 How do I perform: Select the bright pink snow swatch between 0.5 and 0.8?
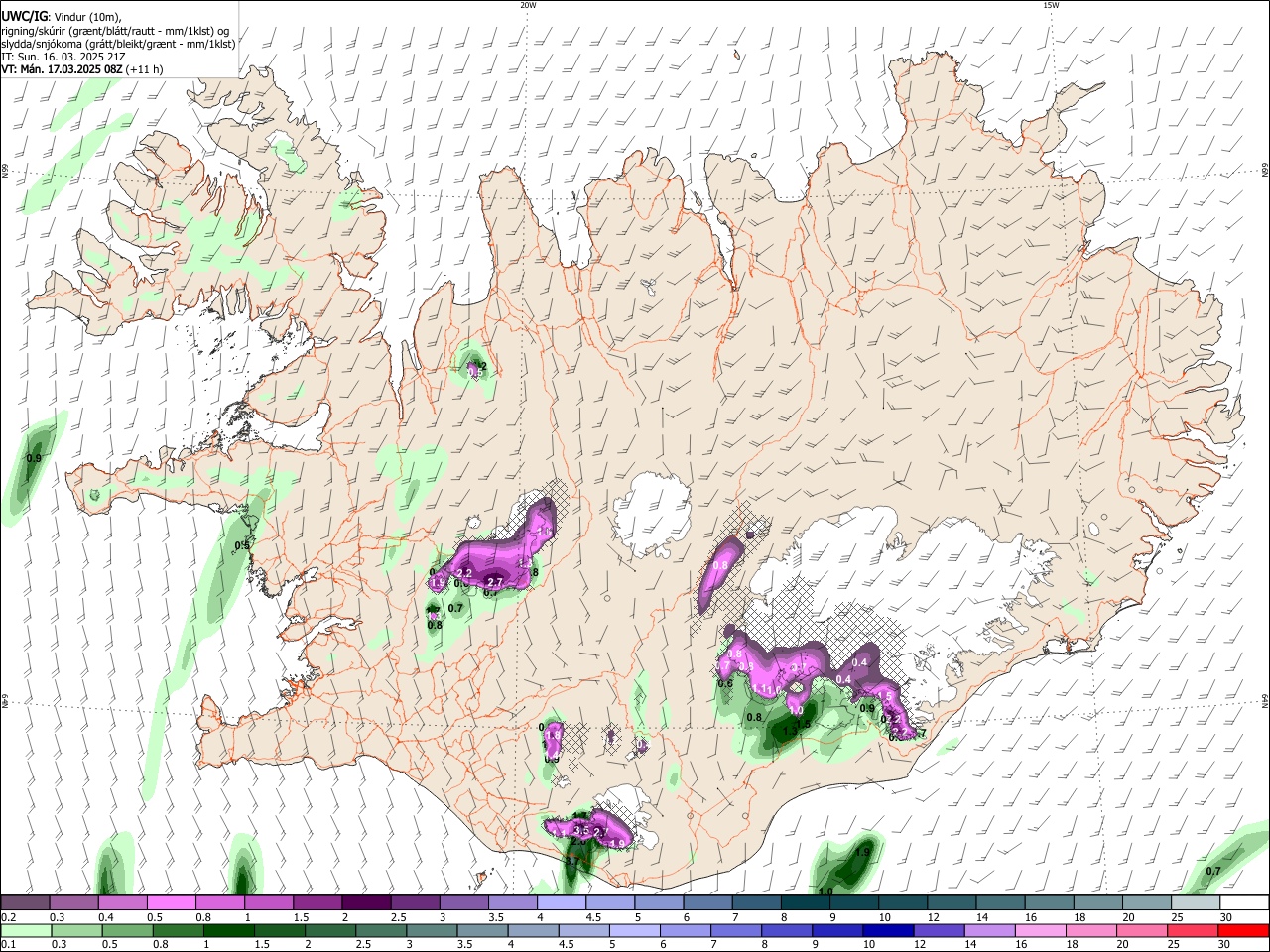click(x=171, y=903)
